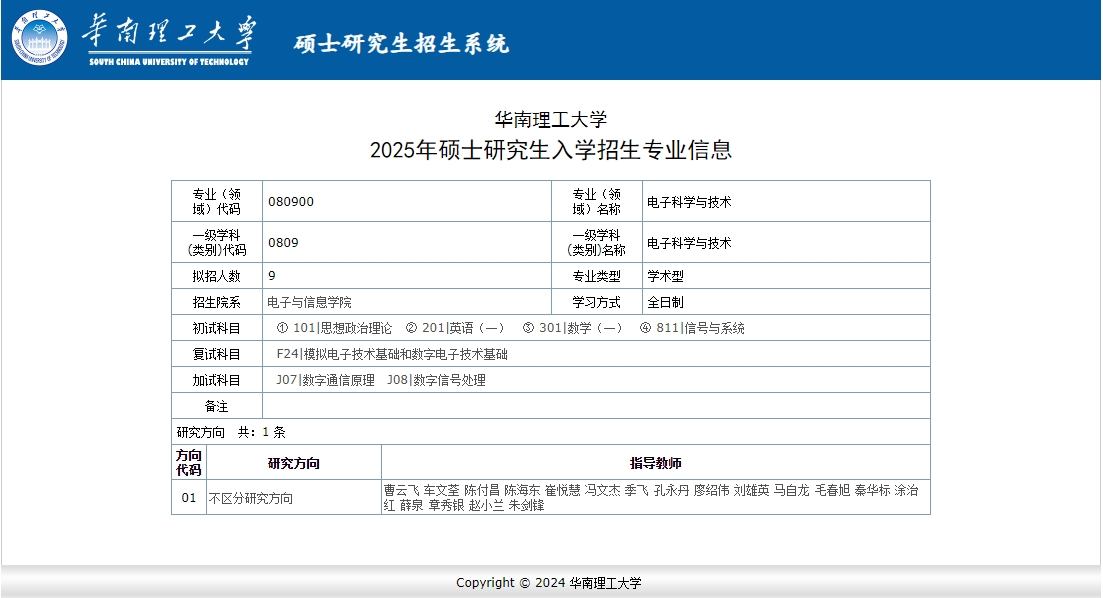Click the 方向代码 column header

(189, 462)
